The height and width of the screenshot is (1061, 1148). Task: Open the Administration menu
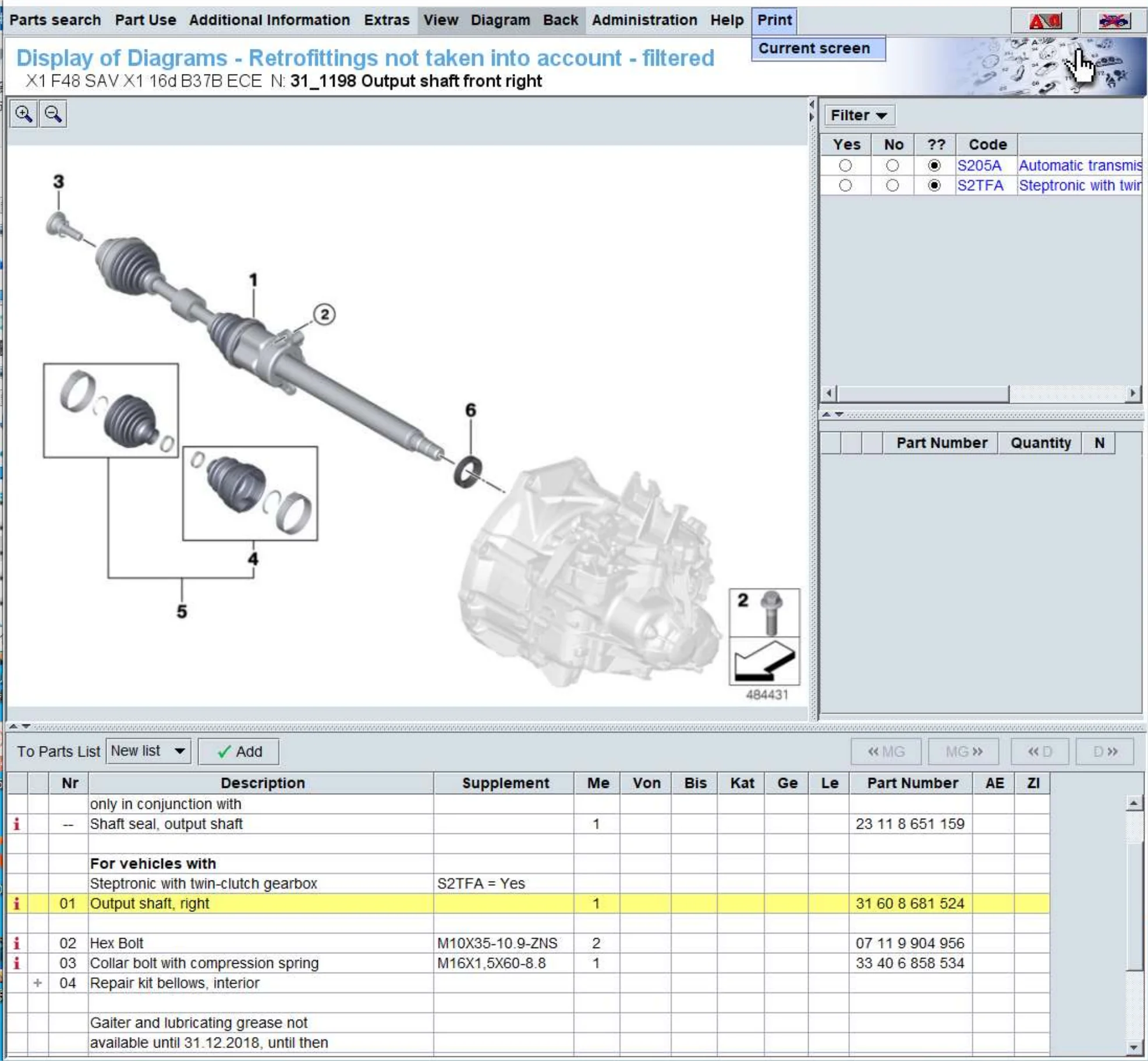[x=644, y=20]
